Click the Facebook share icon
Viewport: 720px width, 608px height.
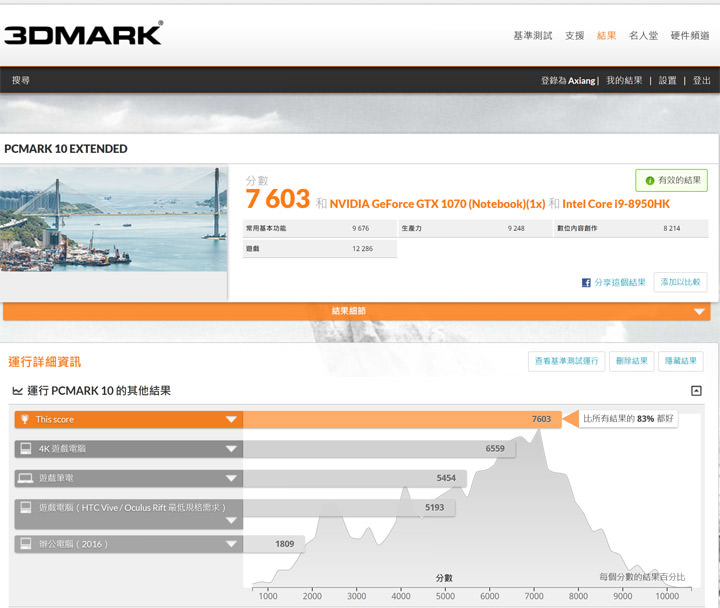point(586,283)
